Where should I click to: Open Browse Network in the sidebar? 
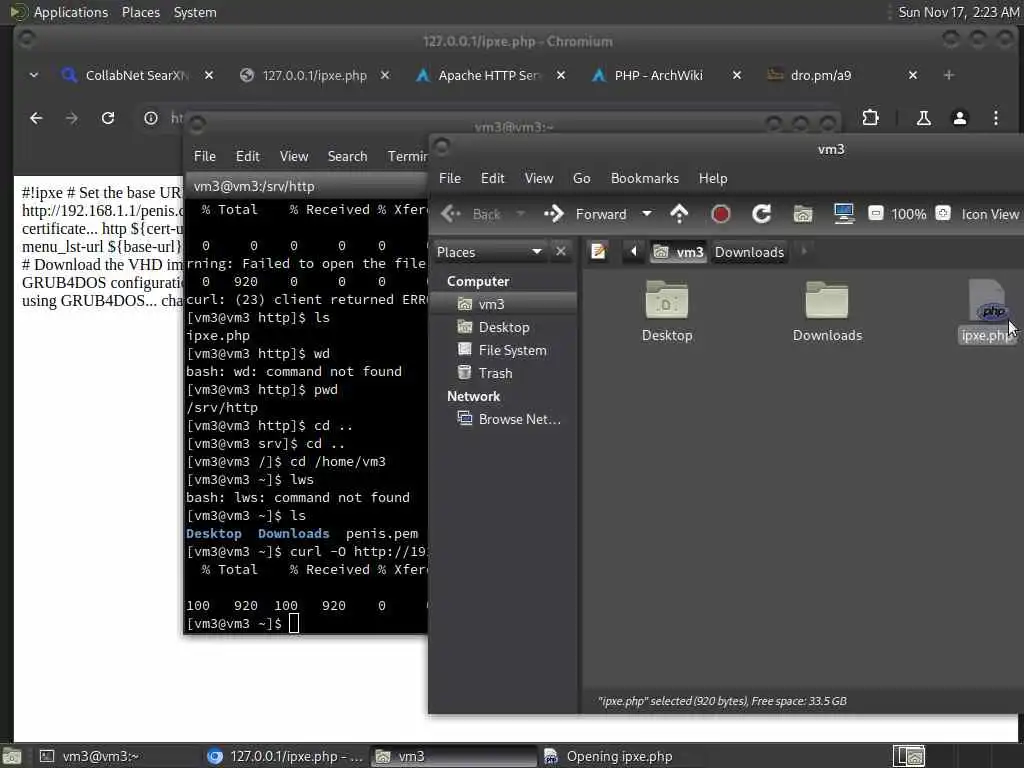(503, 419)
